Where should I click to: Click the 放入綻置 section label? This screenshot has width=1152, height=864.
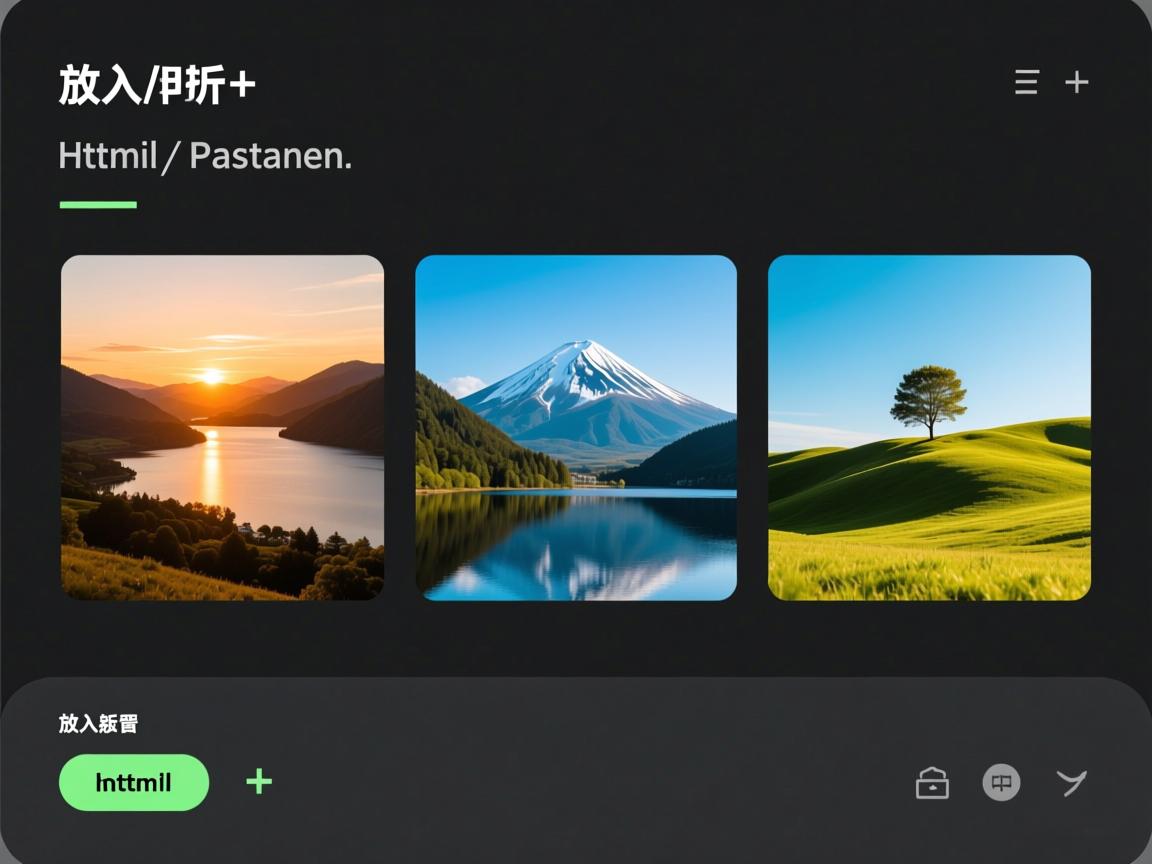coord(98,724)
